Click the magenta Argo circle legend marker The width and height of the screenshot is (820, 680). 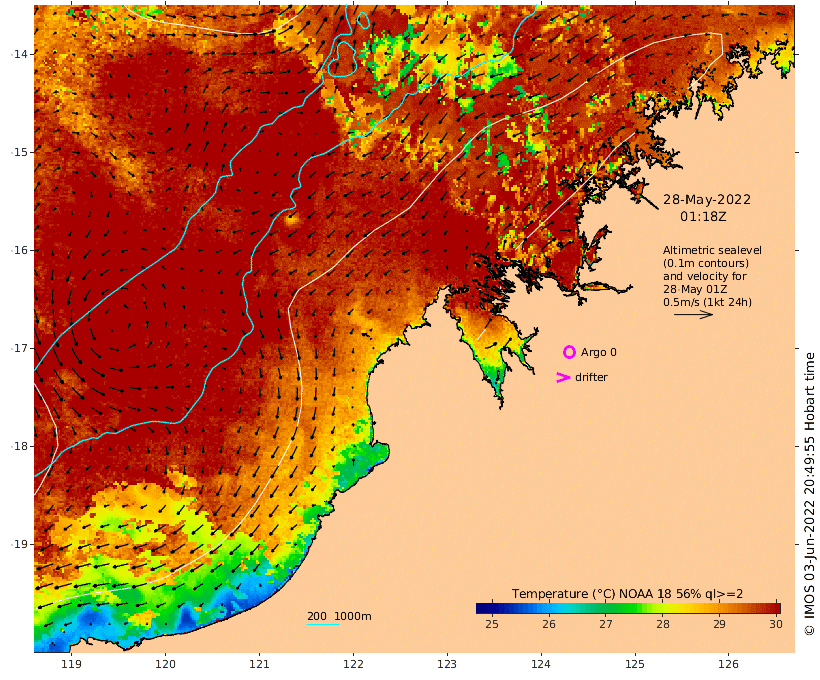pyautogui.click(x=569, y=352)
